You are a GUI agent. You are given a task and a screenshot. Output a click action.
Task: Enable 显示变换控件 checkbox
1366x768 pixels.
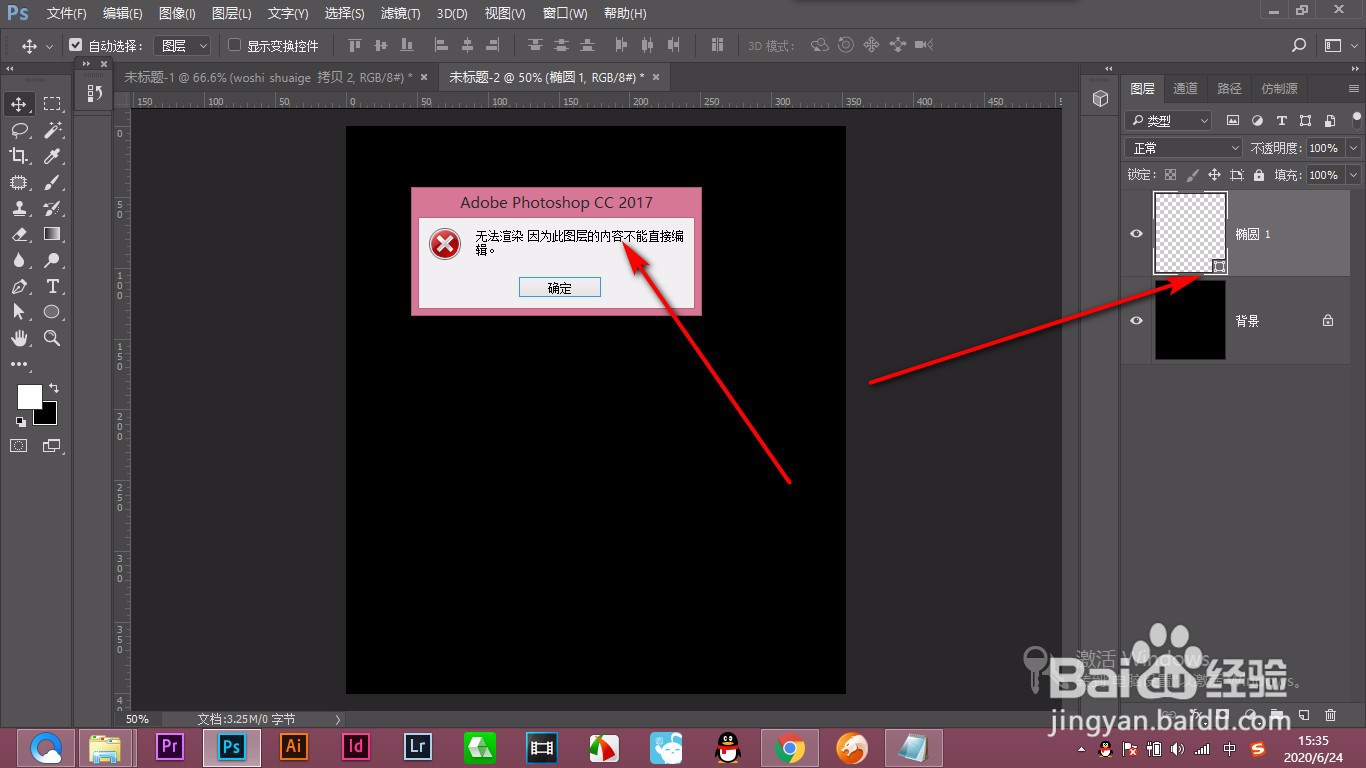click(x=235, y=45)
